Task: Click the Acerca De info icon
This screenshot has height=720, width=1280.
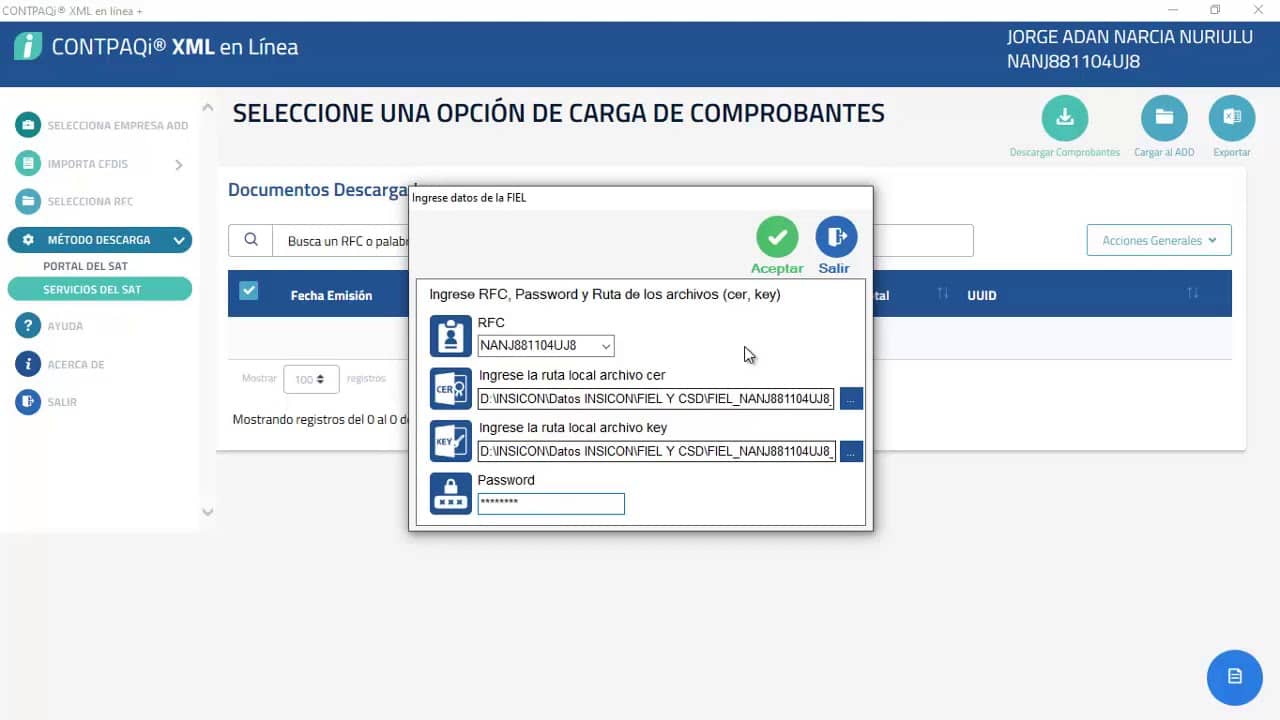Action: tap(28, 364)
